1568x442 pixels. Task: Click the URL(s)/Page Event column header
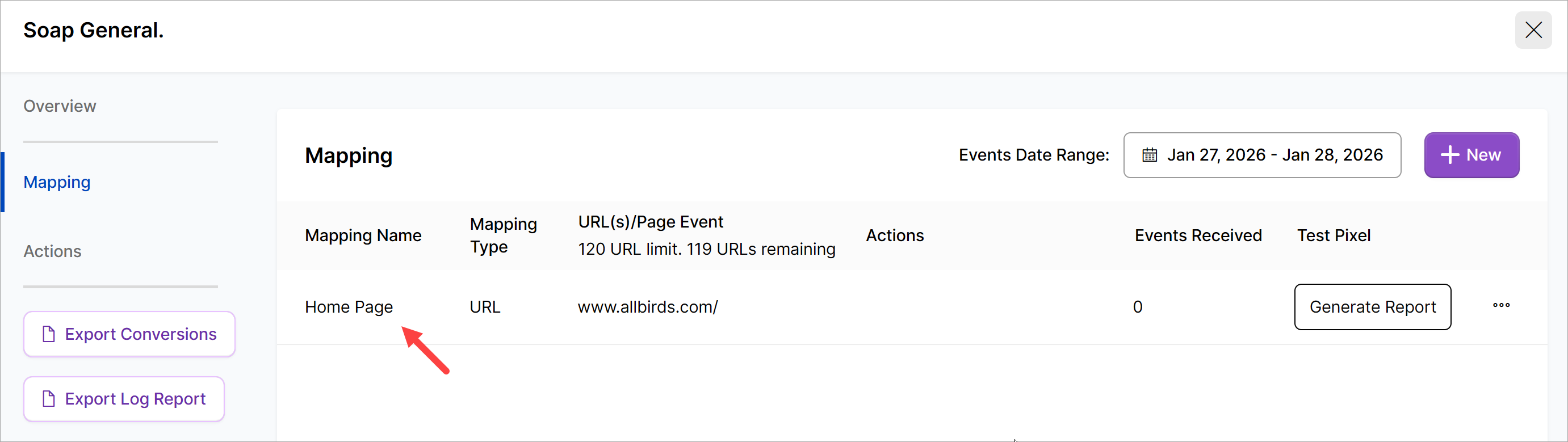pyautogui.click(x=650, y=222)
